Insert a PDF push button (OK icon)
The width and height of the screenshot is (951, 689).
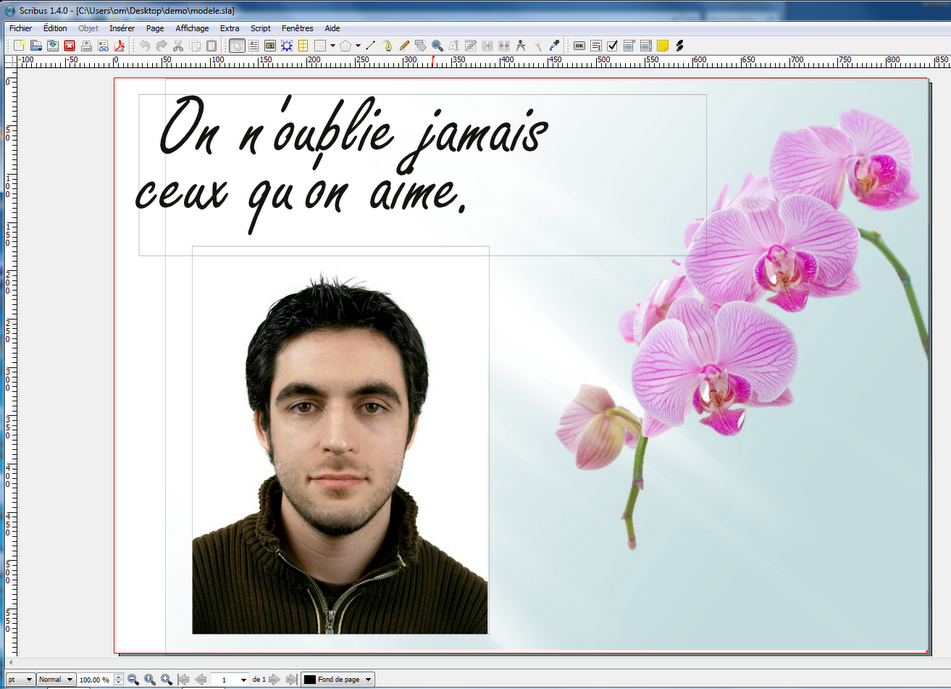[x=579, y=45]
